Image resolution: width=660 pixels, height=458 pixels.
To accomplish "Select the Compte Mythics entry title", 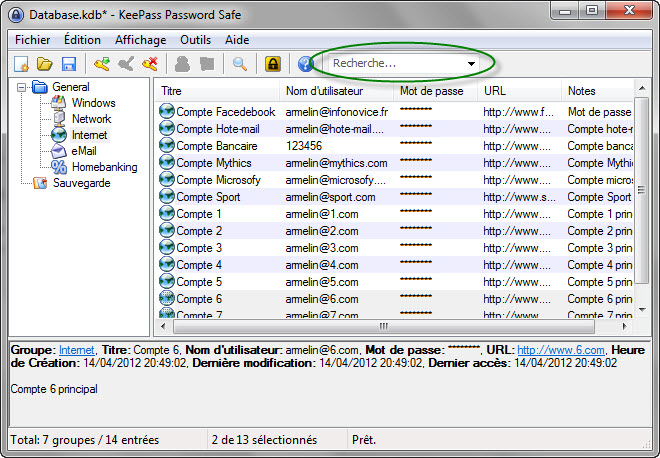I will tap(213, 162).
